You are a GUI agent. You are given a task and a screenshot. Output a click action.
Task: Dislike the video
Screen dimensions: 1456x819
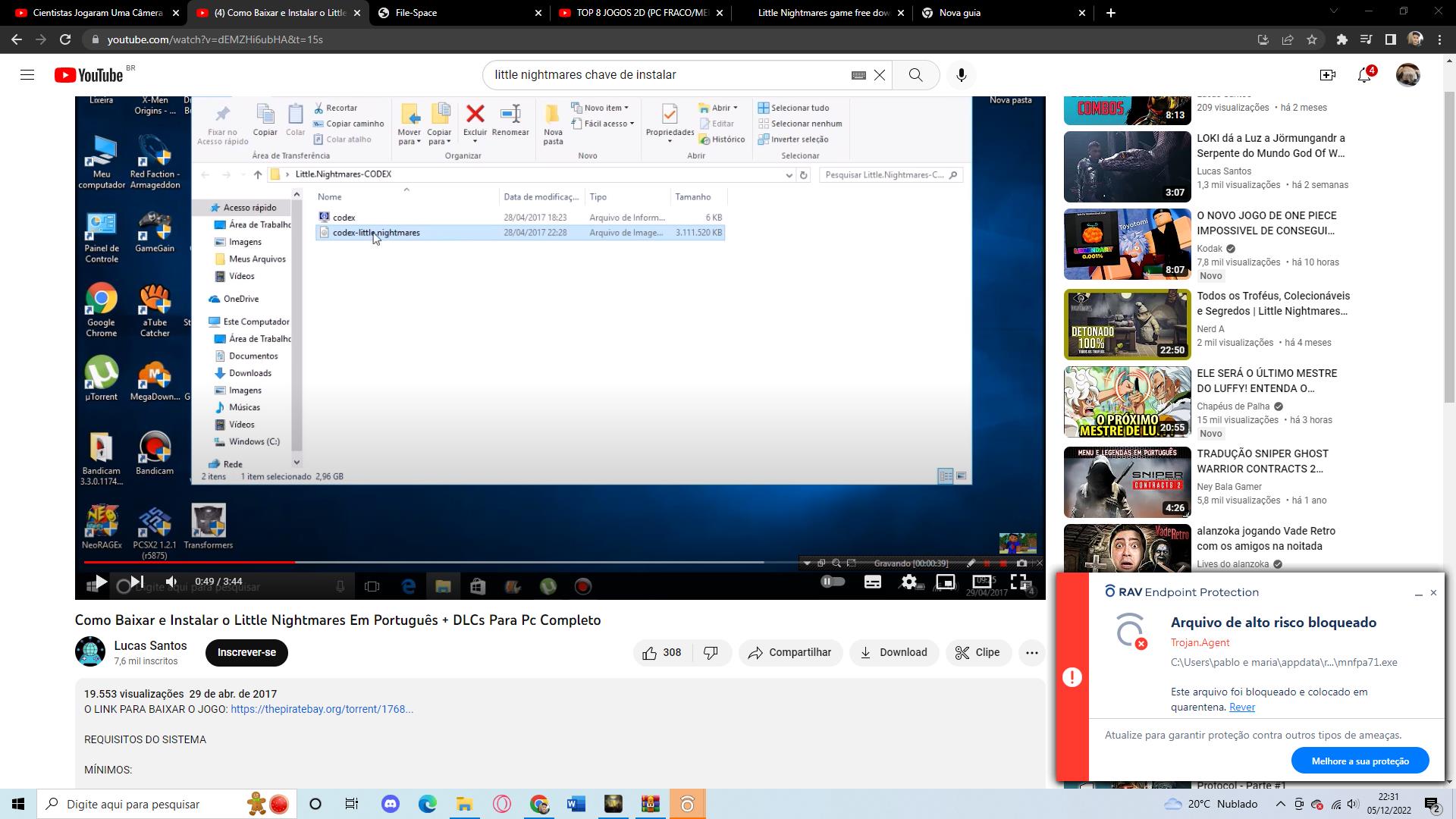tap(711, 652)
